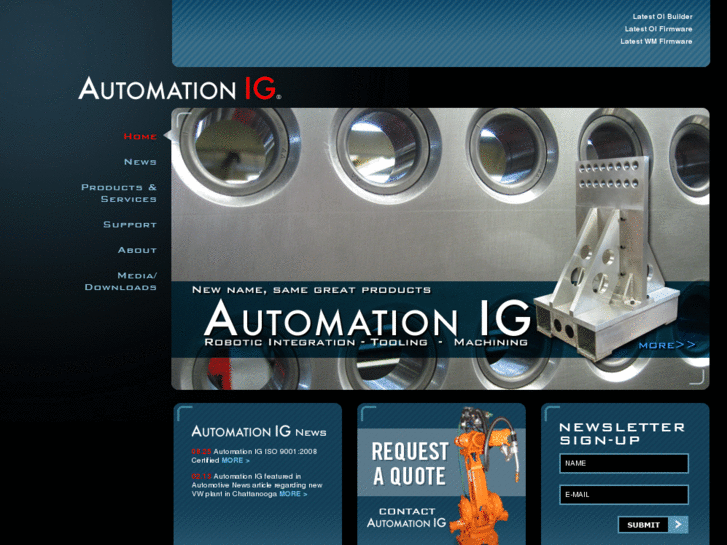
Task: Submit the newsletter sign-up
Action: coord(643,525)
